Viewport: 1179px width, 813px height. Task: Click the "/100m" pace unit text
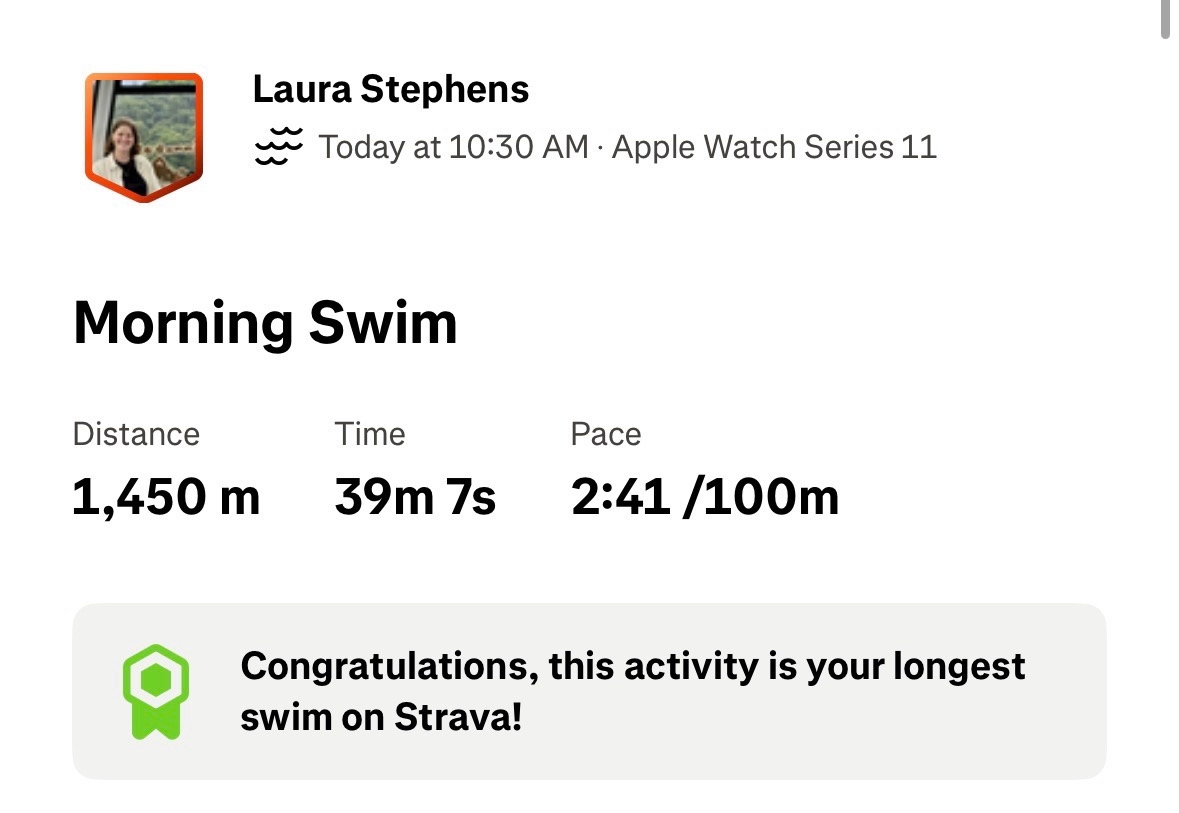point(760,497)
